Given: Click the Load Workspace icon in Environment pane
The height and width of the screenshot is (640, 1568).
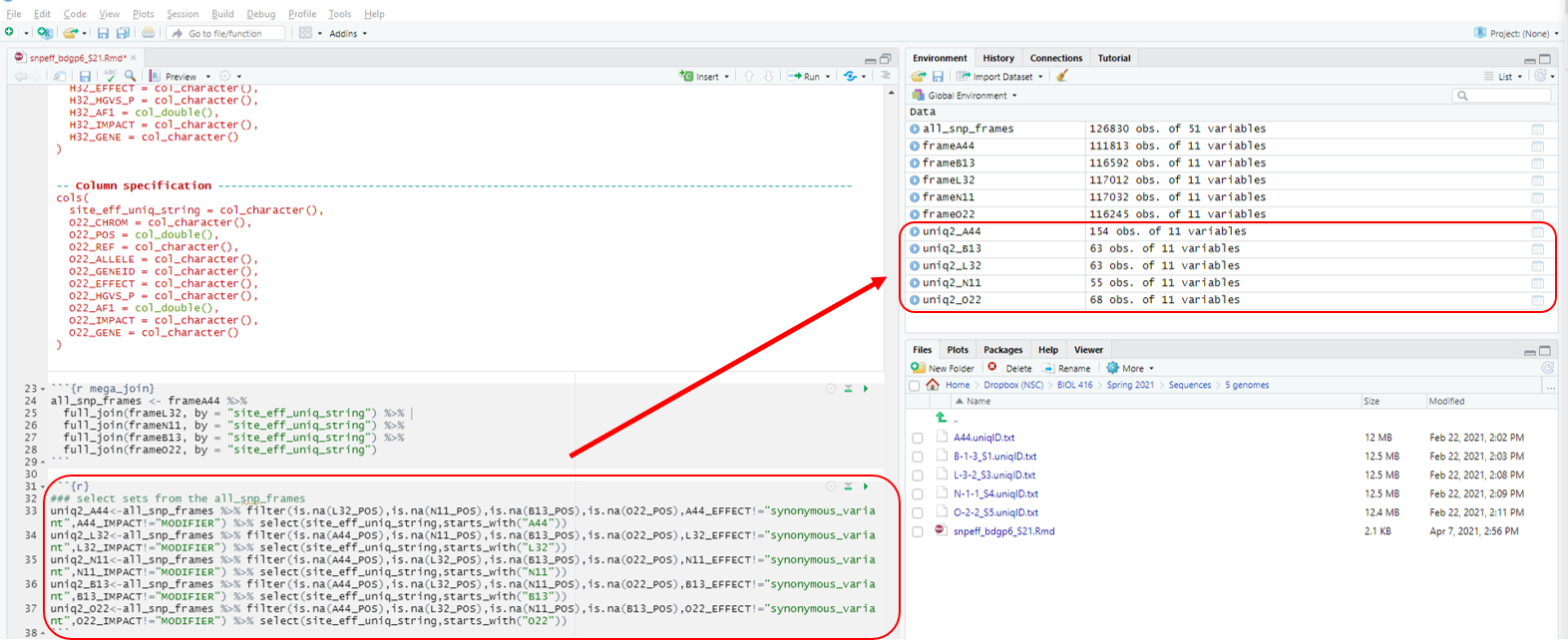Looking at the screenshot, I should (919, 76).
